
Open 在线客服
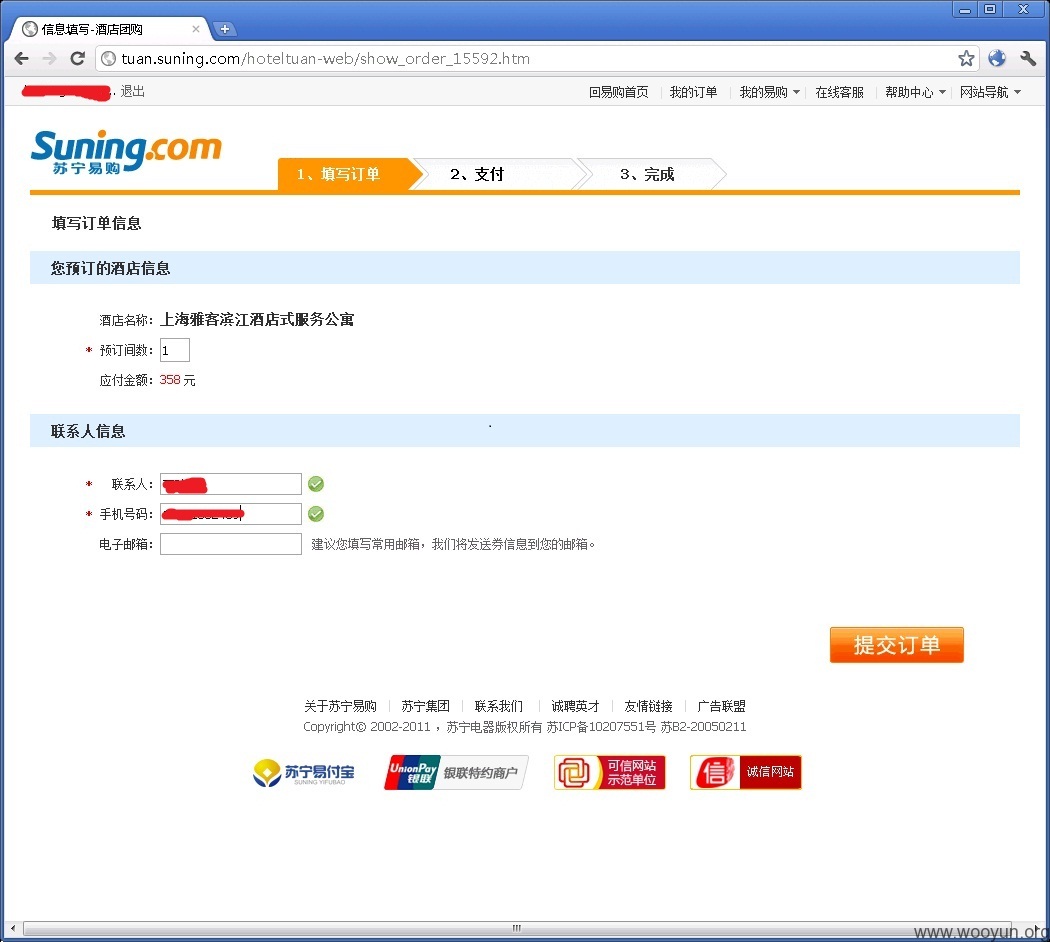[x=839, y=92]
